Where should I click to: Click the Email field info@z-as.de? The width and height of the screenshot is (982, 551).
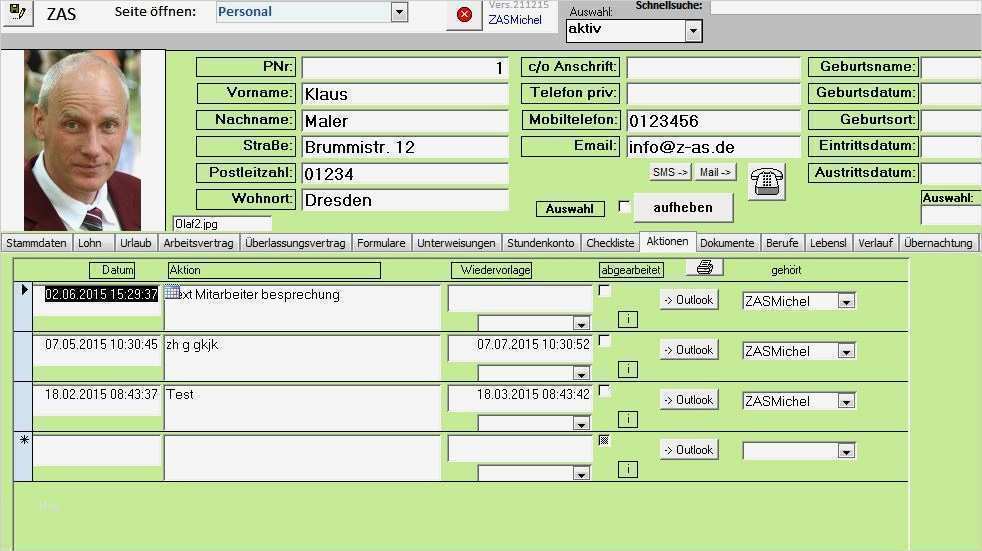tap(713, 147)
